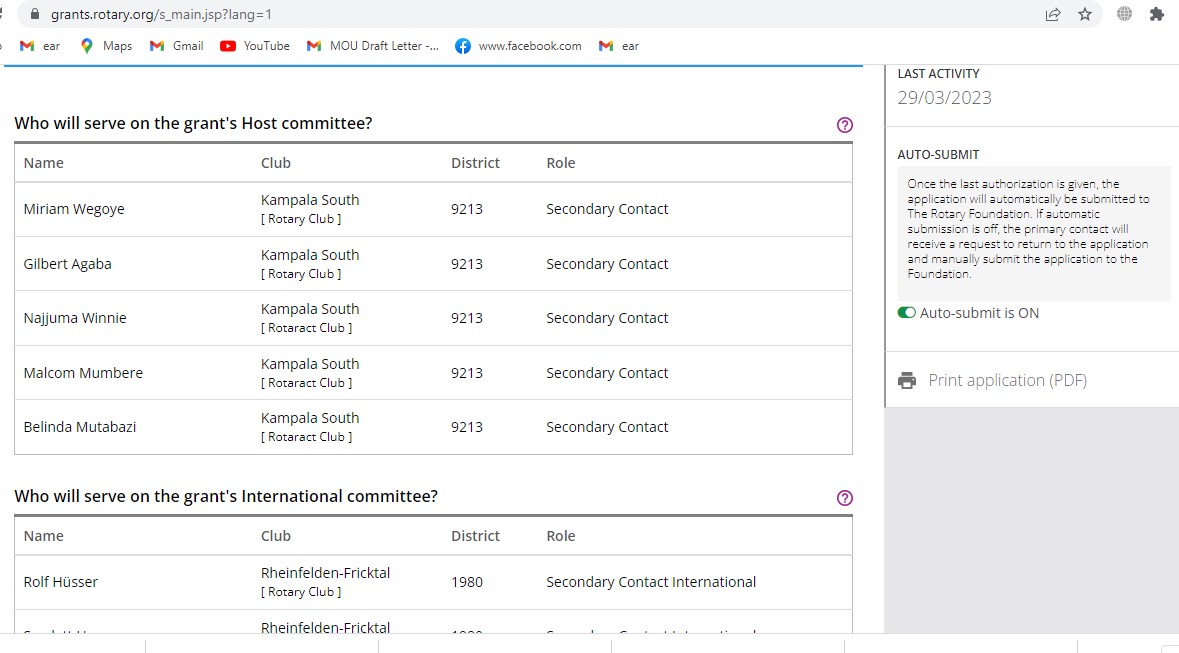Click Kampala South club in Najjuma Winnie row
1179x653 pixels.
[310, 309]
